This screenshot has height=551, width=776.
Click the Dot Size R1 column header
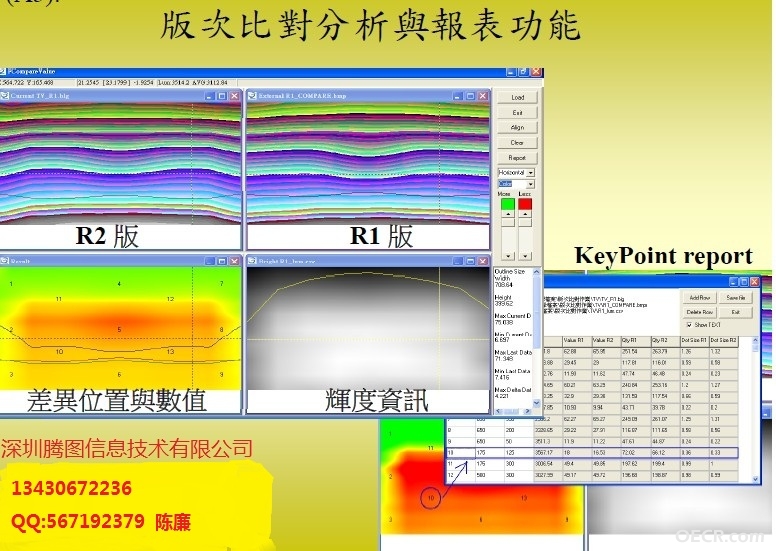click(x=694, y=341)
